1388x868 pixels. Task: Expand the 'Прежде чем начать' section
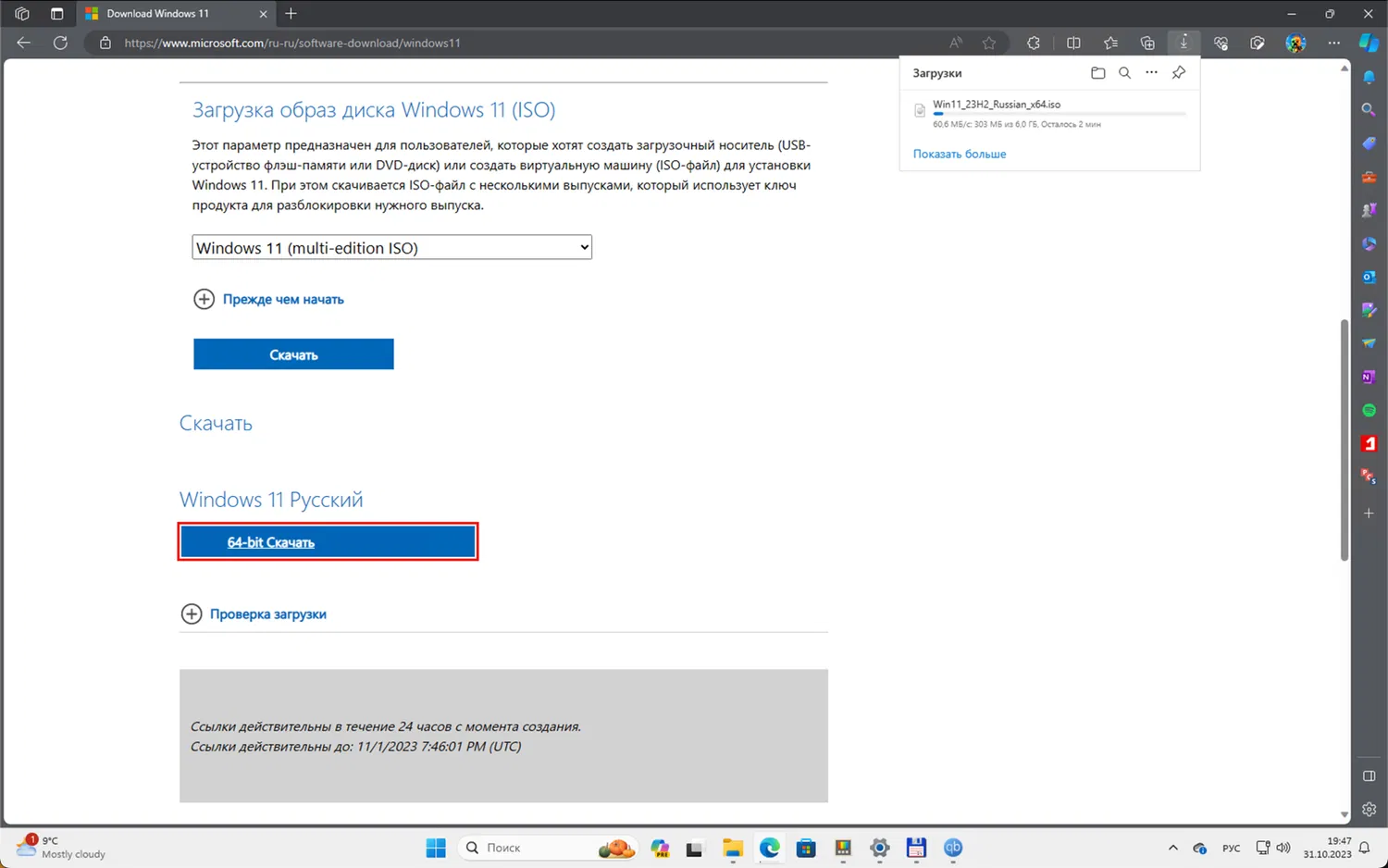268,299
